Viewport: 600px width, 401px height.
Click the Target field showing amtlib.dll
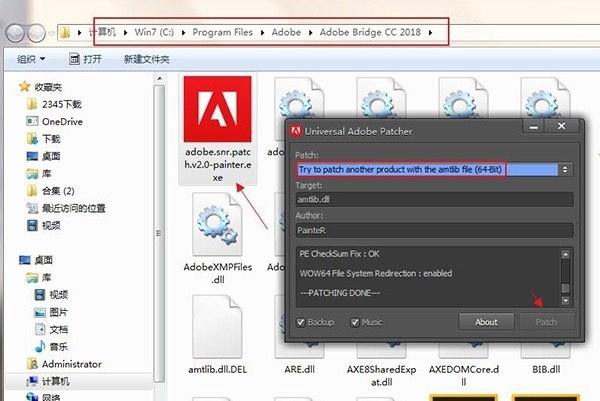434,199
